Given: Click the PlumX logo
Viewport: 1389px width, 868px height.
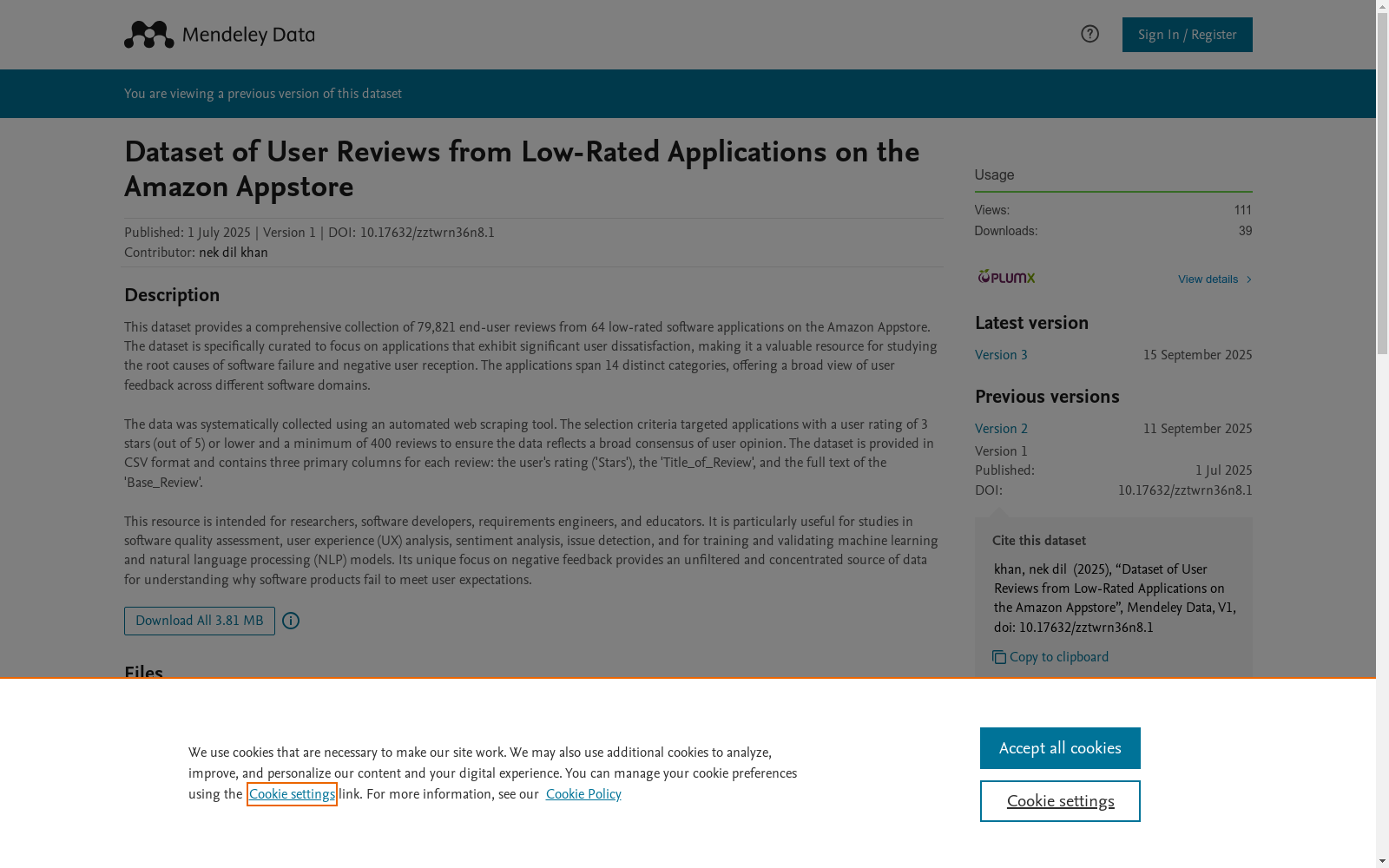Looking at the screenshot, I should pos(1006,277).
